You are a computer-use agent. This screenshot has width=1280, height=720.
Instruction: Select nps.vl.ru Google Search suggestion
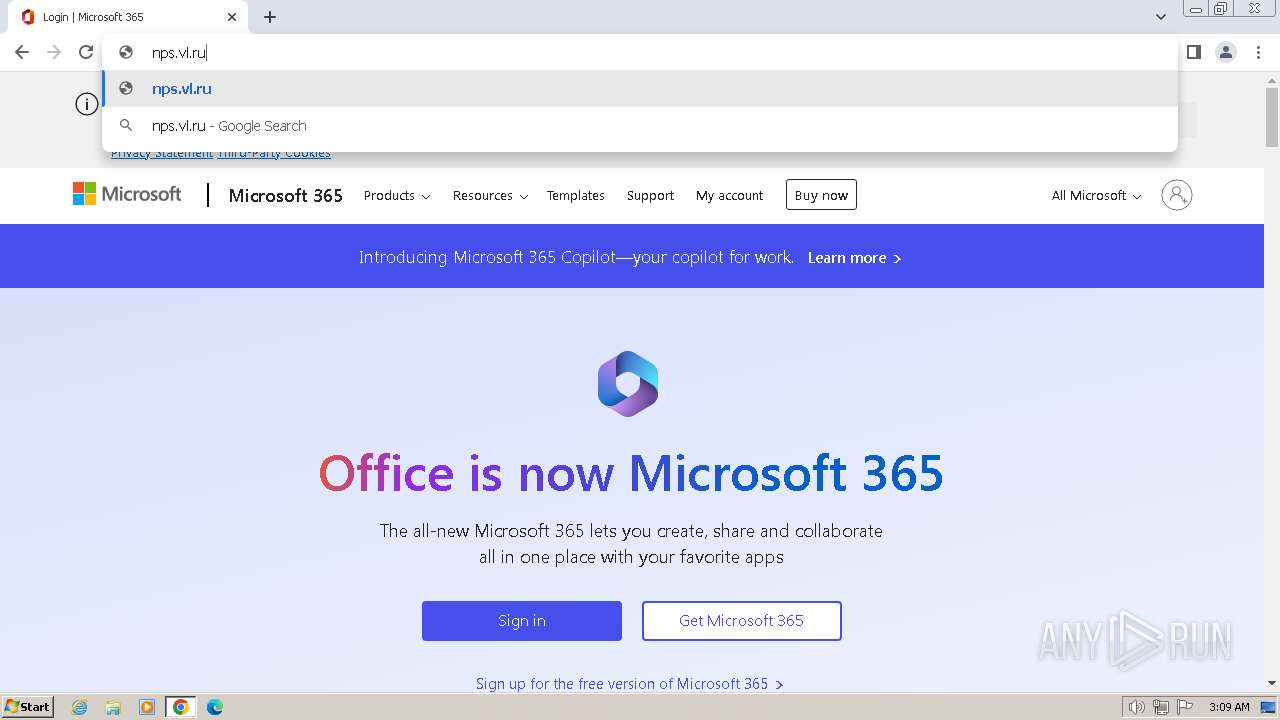click(640, 126)
